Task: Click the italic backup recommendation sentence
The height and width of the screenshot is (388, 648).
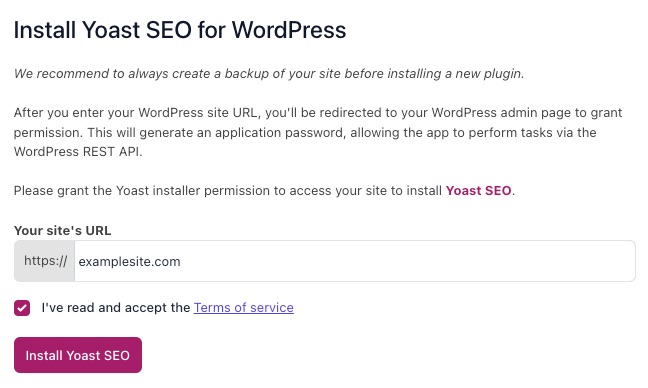Action: click(269, 74)
